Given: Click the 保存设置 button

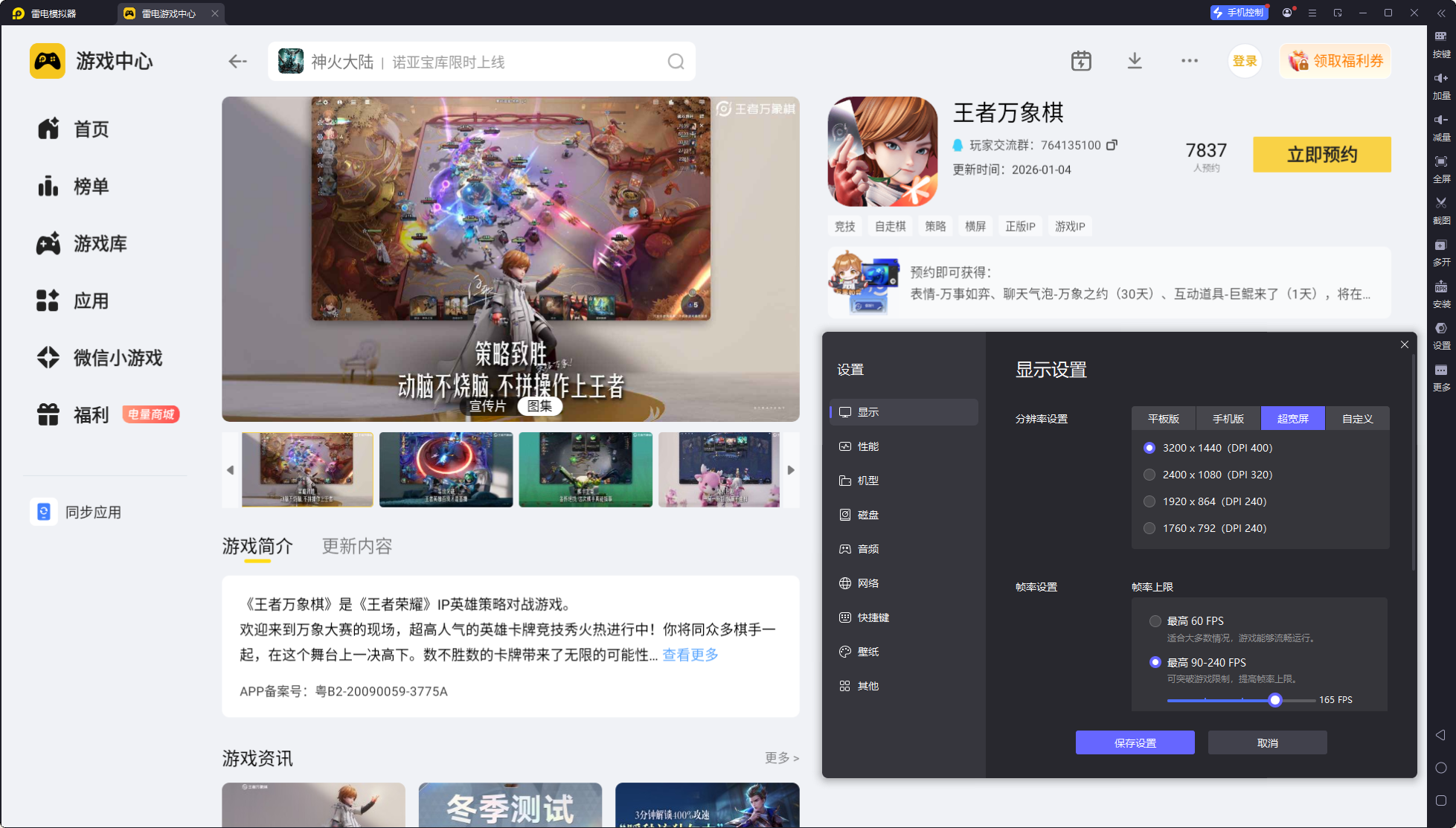Looking at the screenshot, I should click(x=1135, y=743).
